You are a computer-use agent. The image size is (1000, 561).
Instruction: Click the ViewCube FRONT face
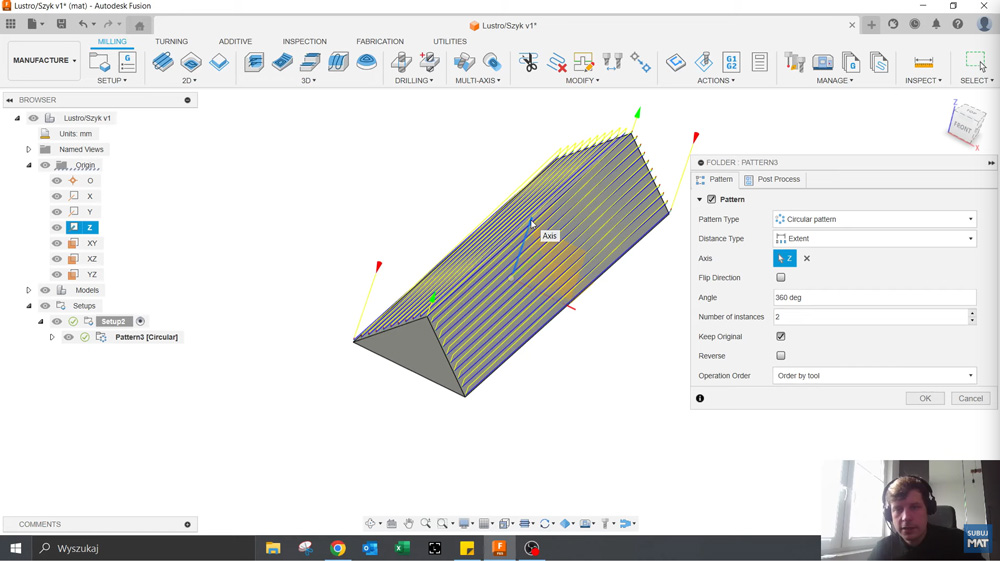[962, 129]
